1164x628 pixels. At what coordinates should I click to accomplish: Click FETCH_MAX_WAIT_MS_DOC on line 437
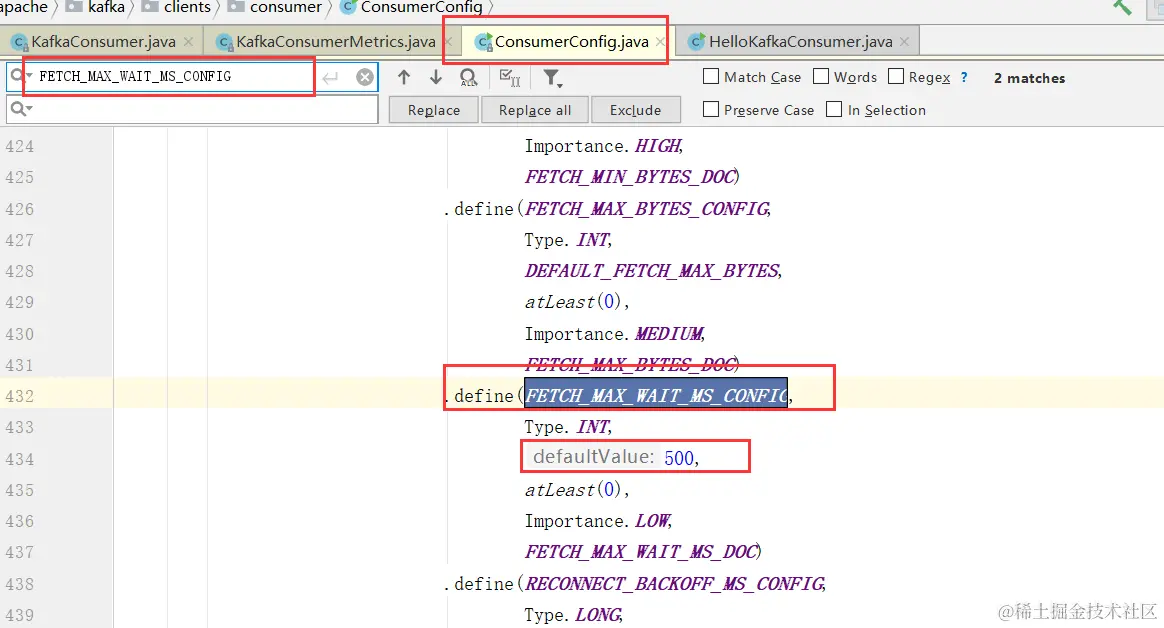click(641, 552)
